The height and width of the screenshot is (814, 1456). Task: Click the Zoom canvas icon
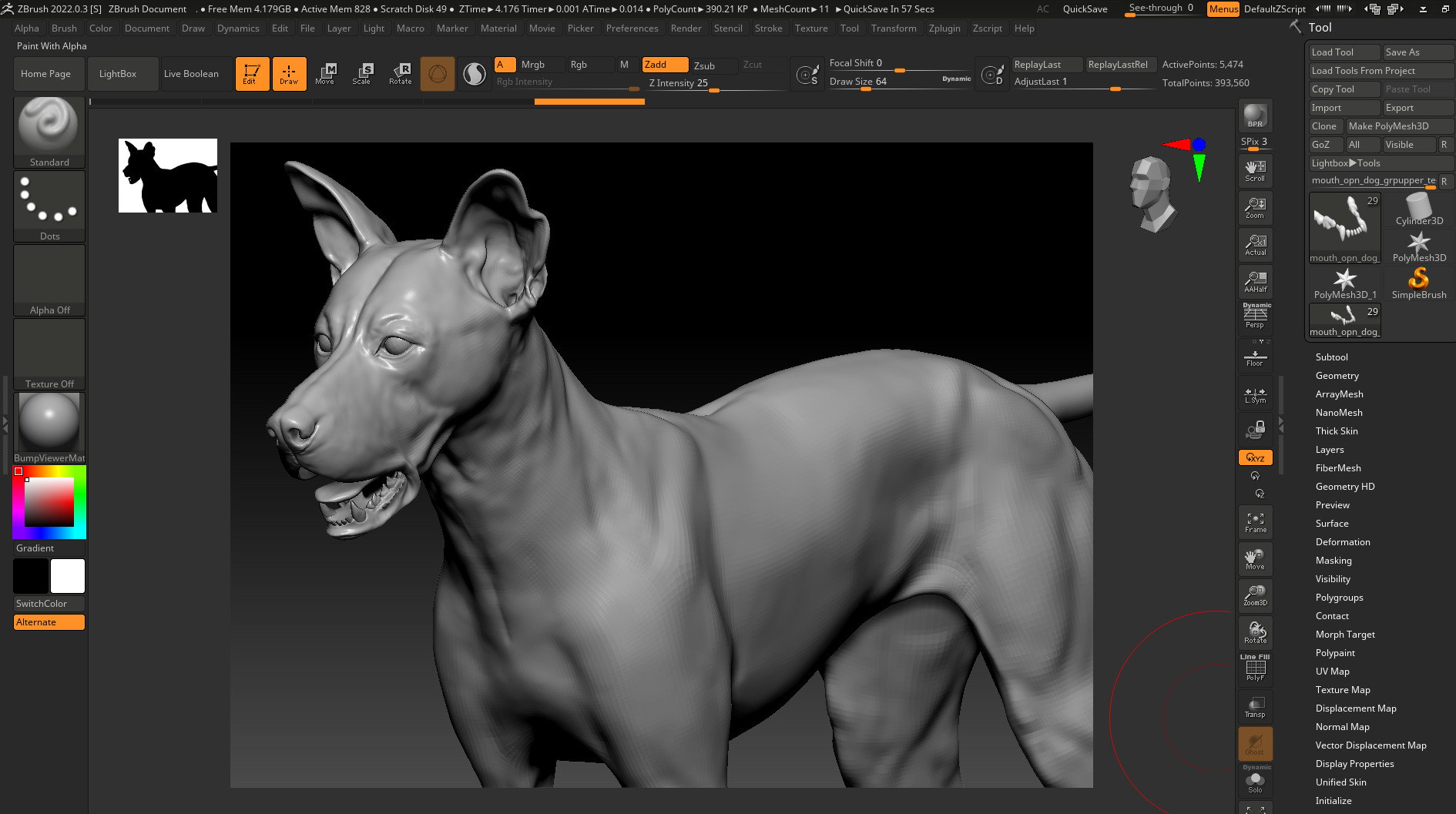point(1255,208)
